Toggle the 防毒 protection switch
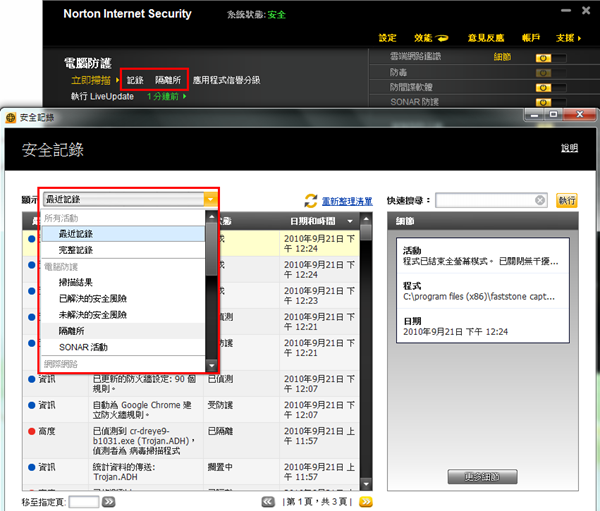600x511 pixels. pos(550,73)
